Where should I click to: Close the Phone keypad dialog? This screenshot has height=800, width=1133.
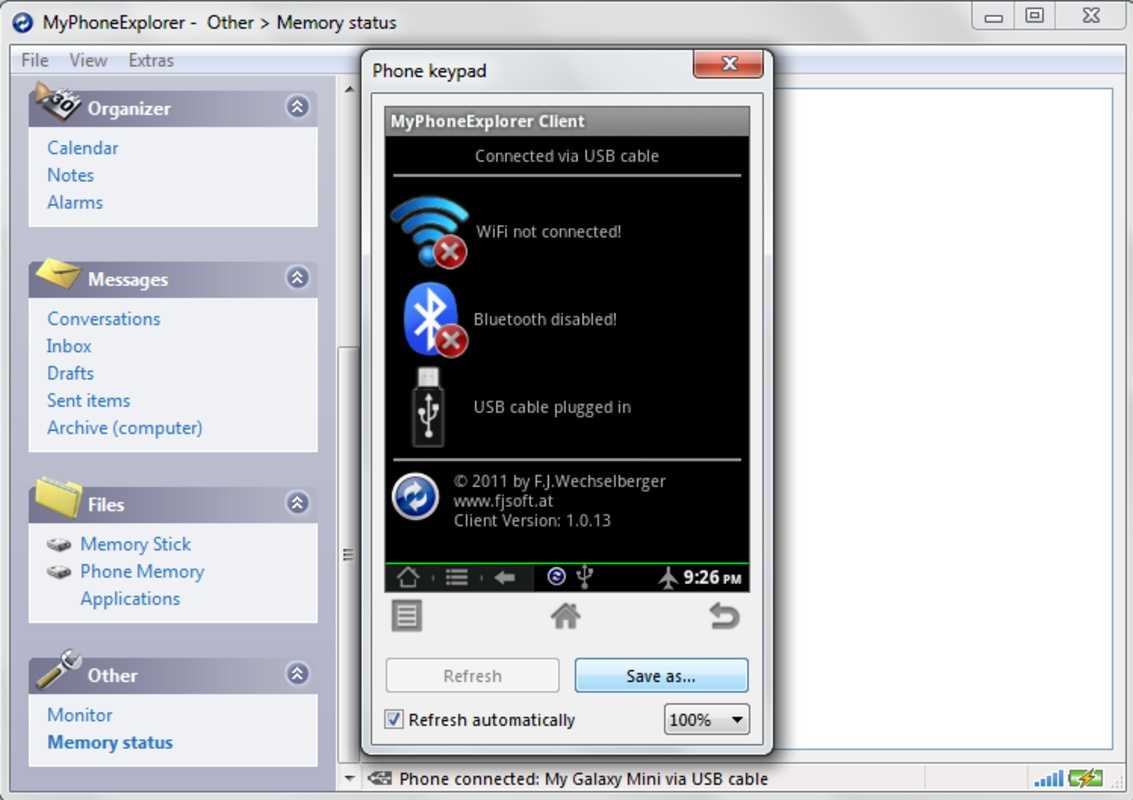(728, 65)
